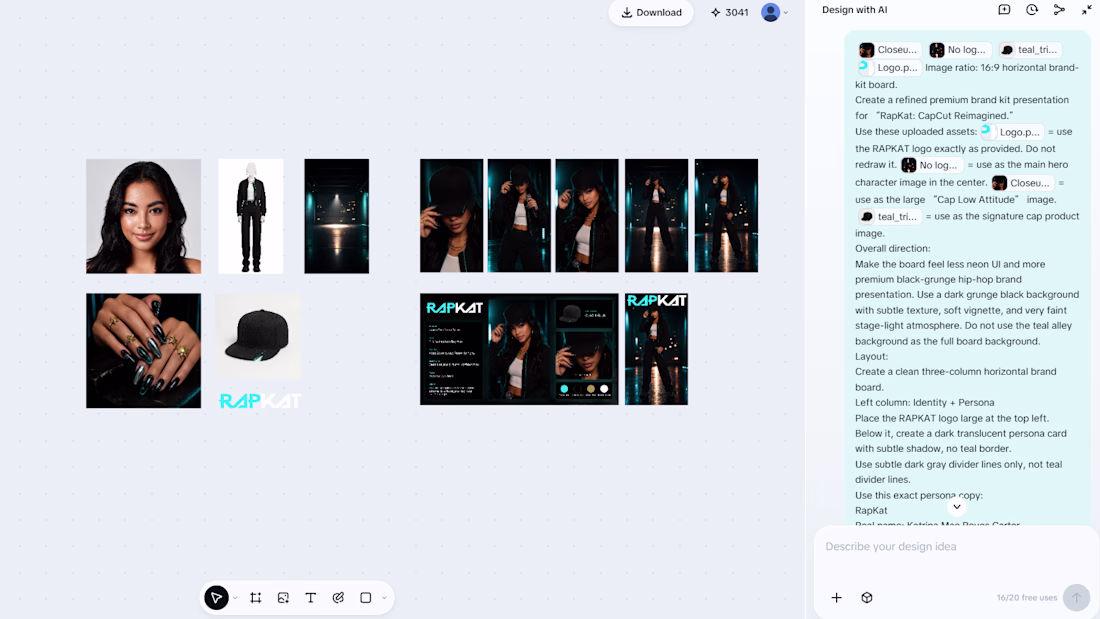1100x619 pixels.
Task: Click the Download button
Action: point(651,13)
